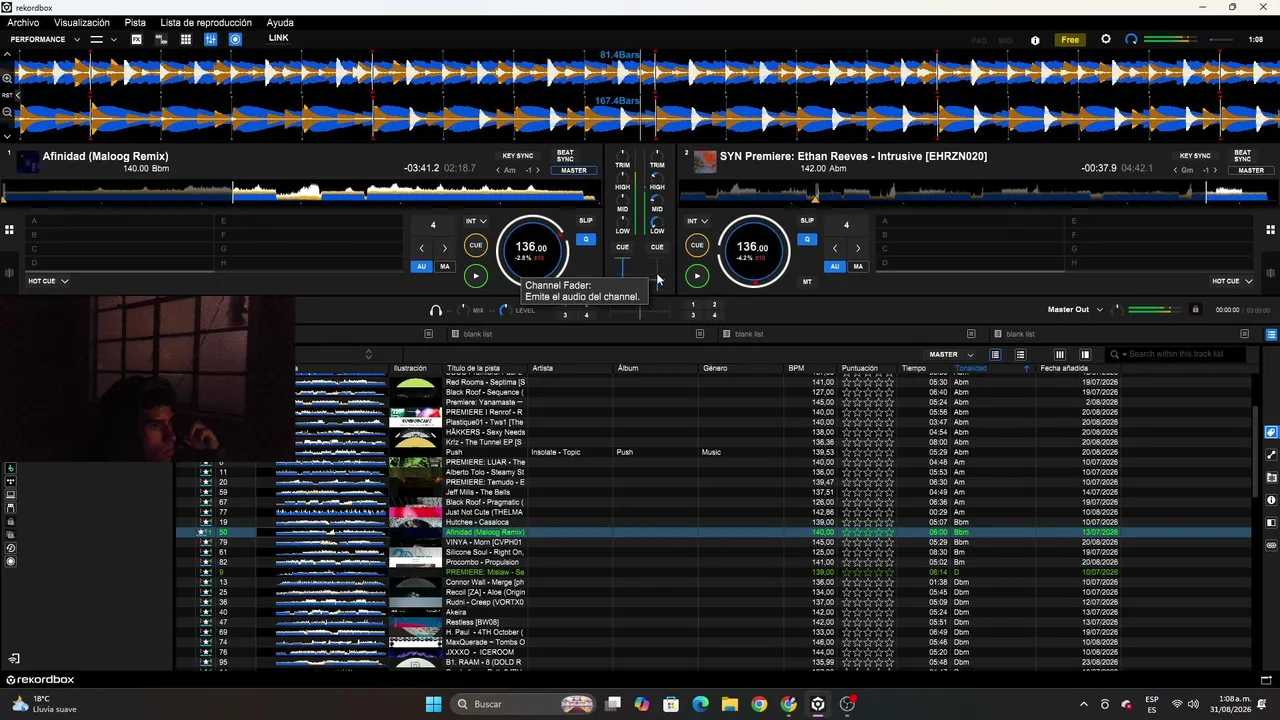This screenshot has height=720, width=1280.
Task: Launch Google Chrome from the taskbar
Action: click(x=759, y=704)
